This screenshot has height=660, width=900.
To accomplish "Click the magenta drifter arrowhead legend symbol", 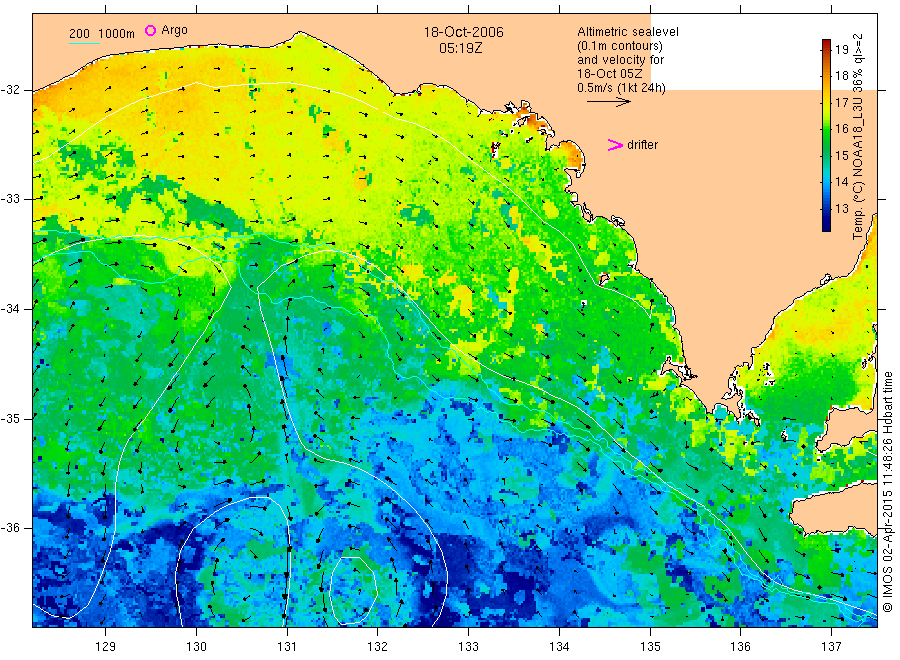I will (x=615, y=145).
